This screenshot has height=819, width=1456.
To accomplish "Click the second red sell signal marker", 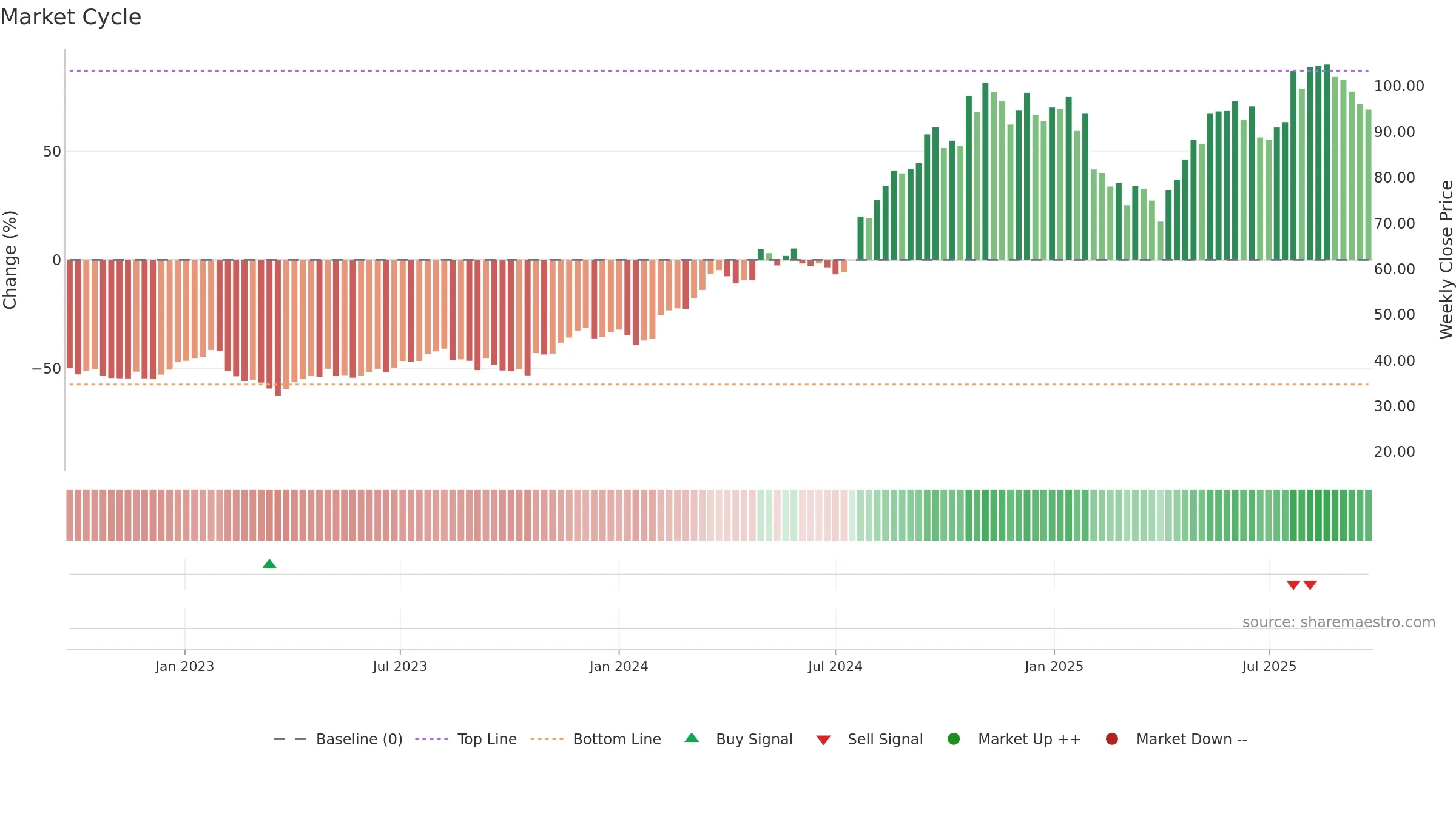I will pyautogui.click(x=1310, y=585).
